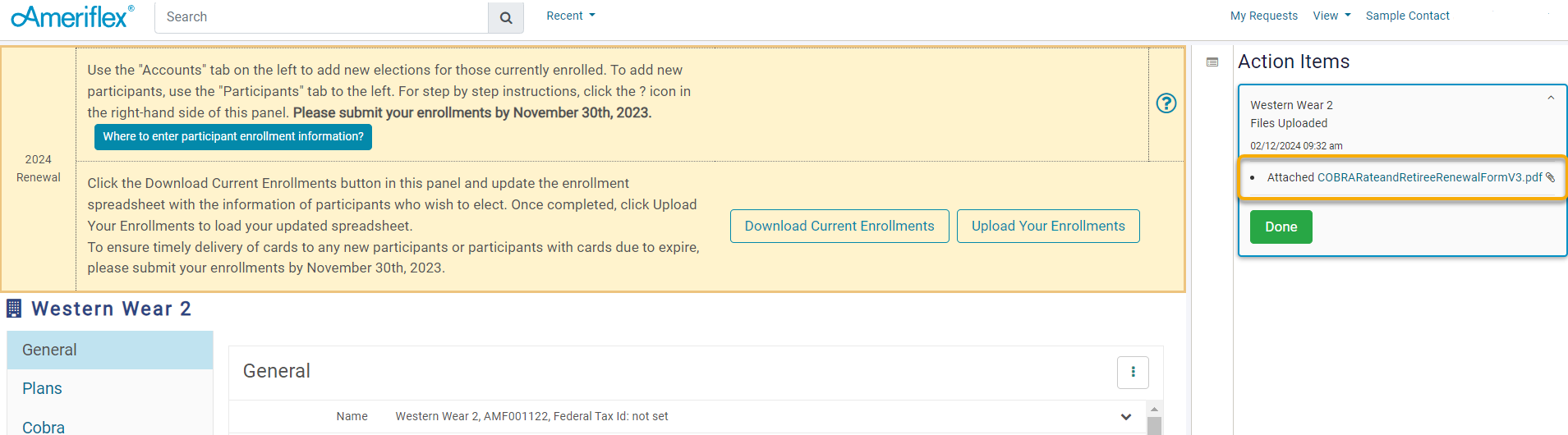The image size is (1568, 435).
Task: Open the View dropdown menu
Action: pos(1331,16)
